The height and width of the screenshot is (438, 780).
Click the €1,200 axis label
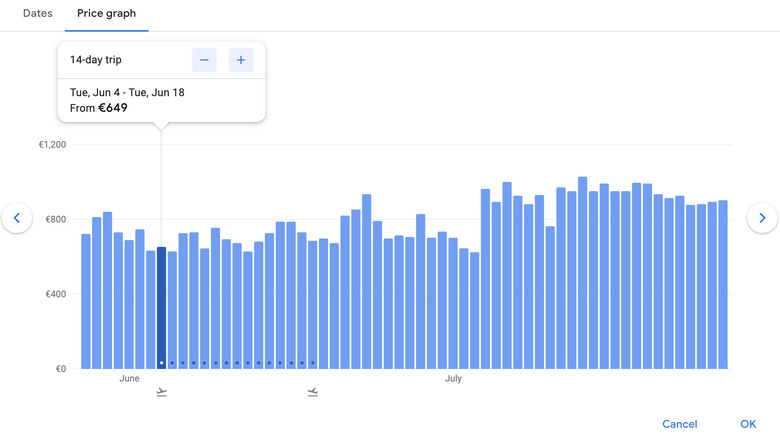tap(52, 145)
